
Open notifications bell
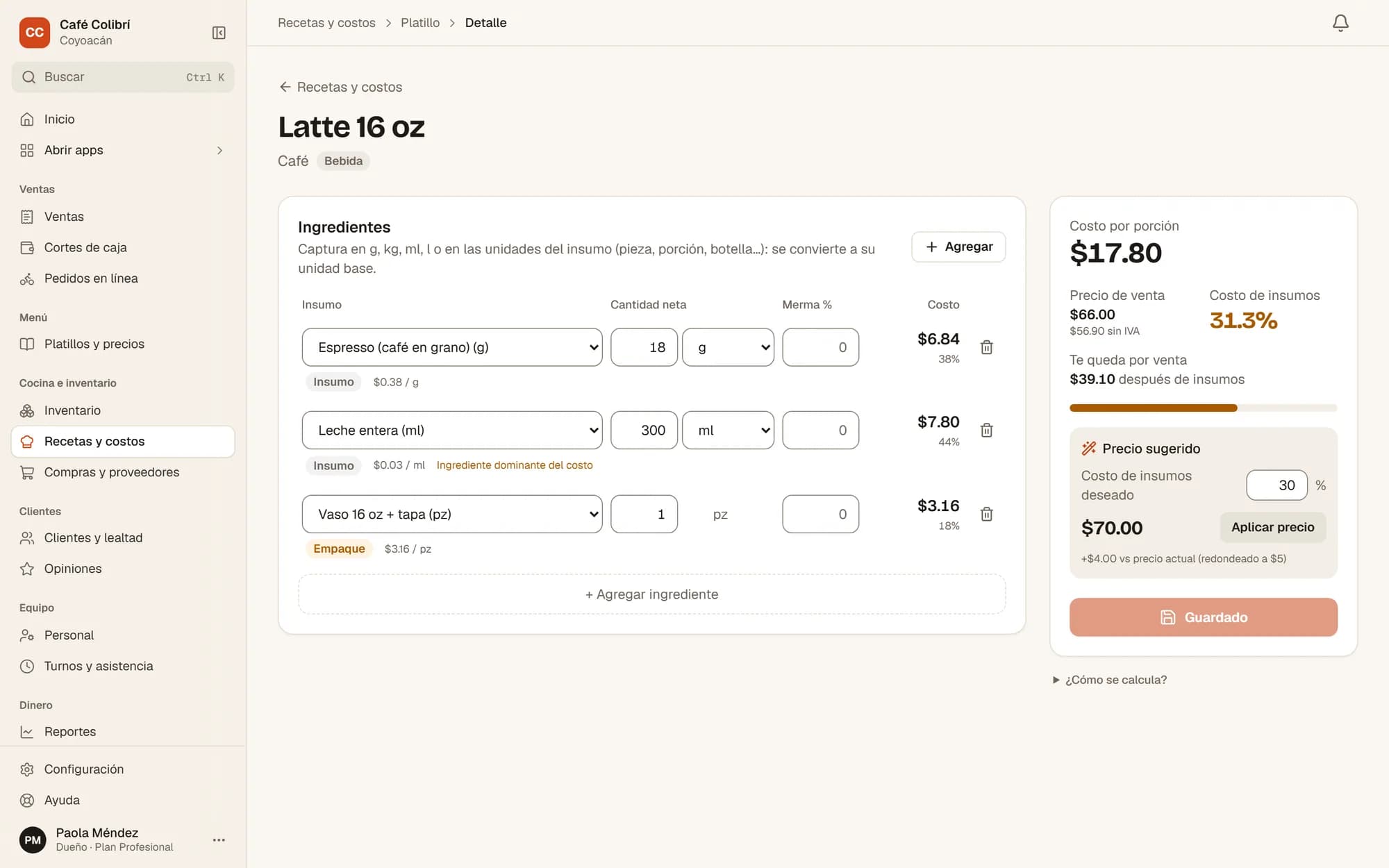pyautogui.click(x=1340, y=23)
